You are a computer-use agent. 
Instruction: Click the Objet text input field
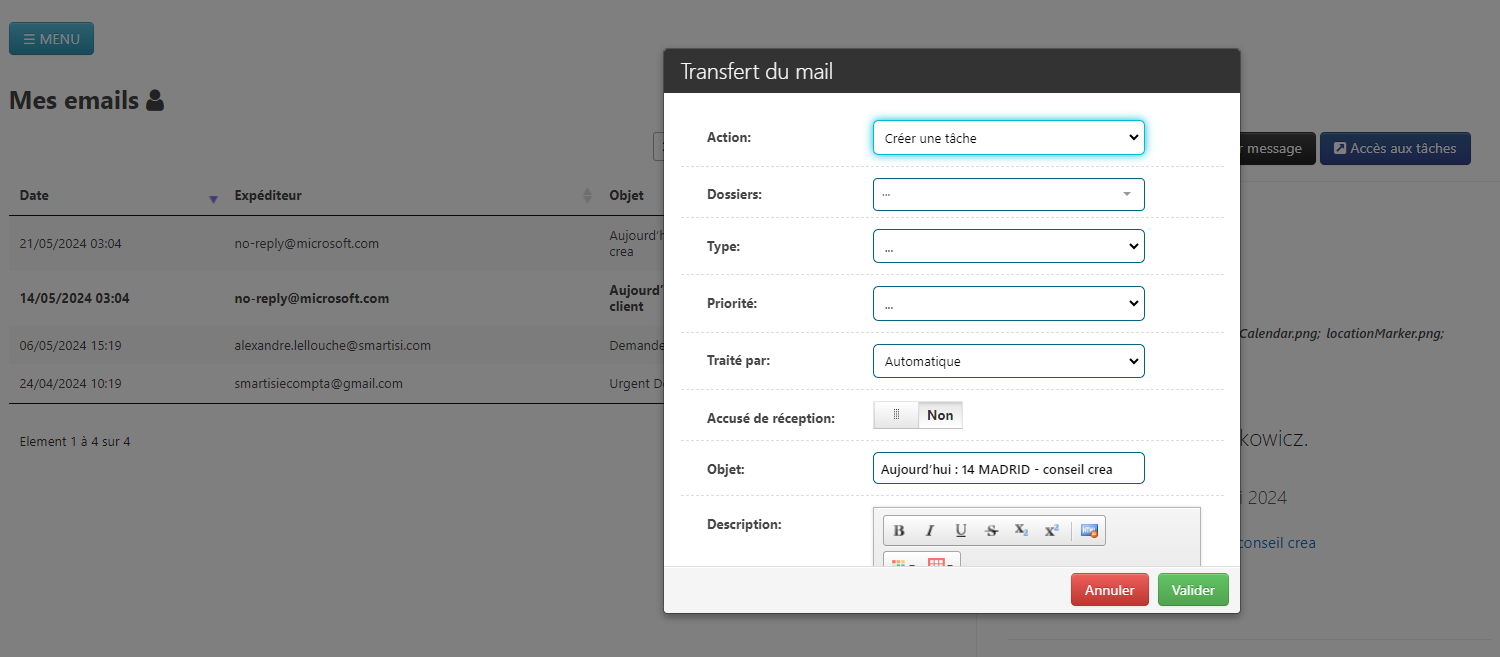pos(1008,469)
